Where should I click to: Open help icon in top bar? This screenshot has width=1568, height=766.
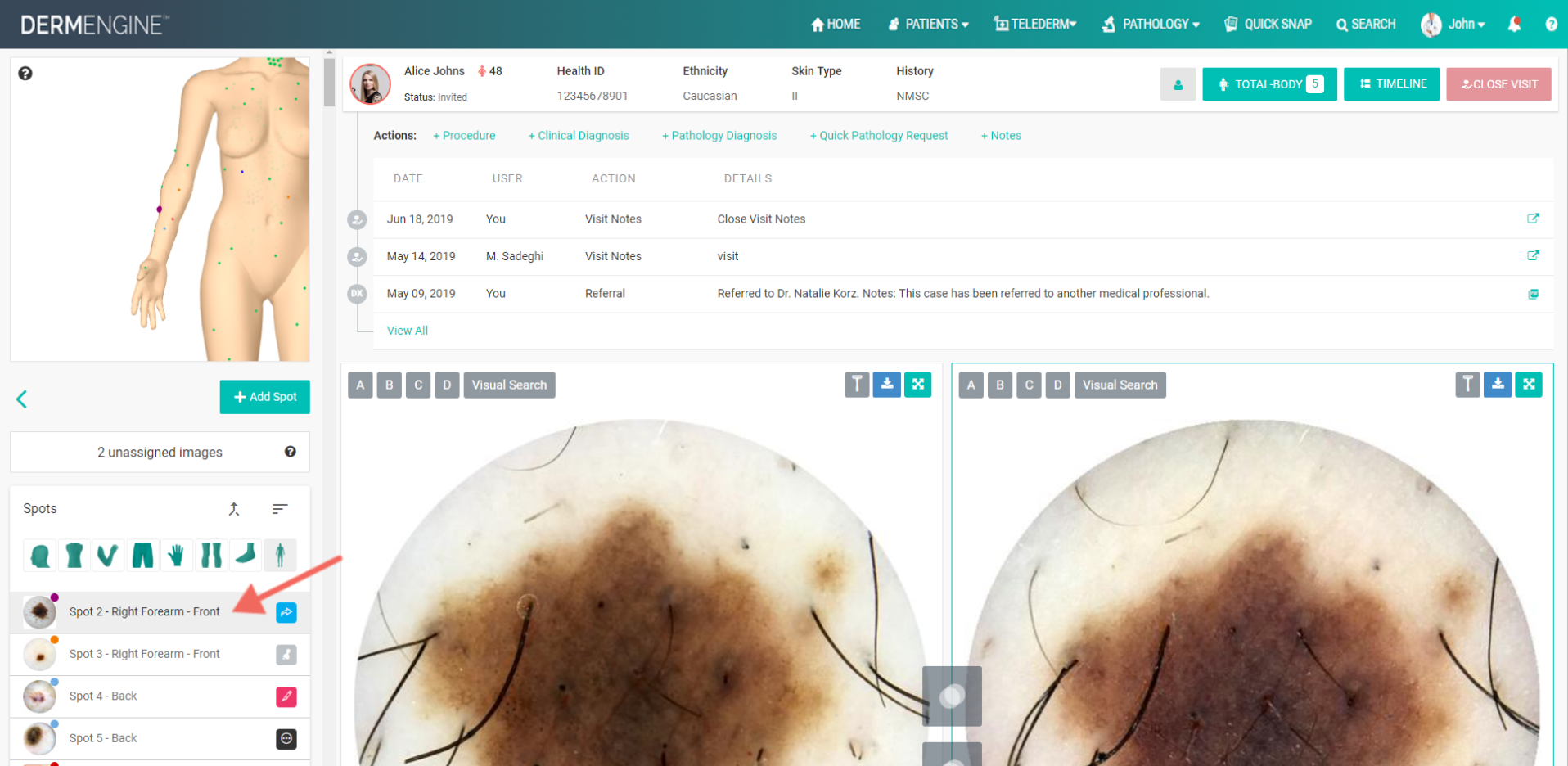[x=1551, y=24]
